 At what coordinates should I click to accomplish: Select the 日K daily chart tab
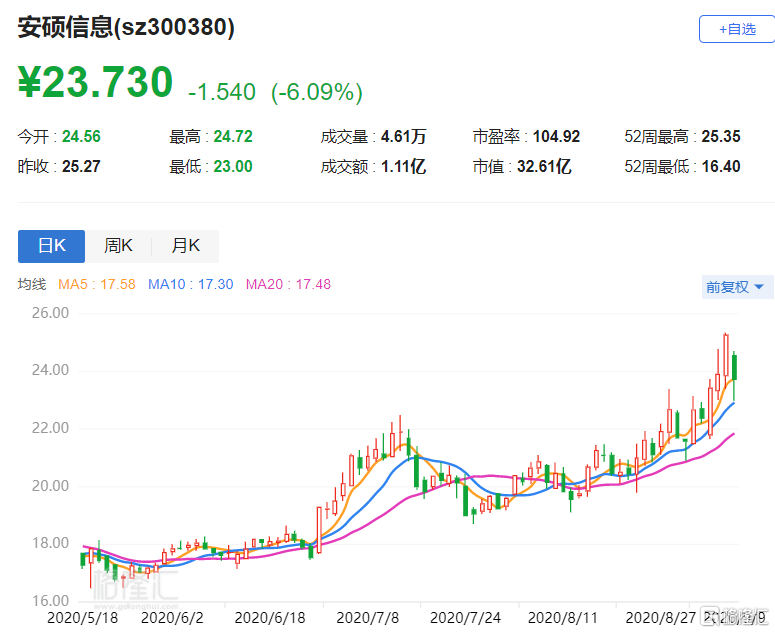click(x=51, y=246)
